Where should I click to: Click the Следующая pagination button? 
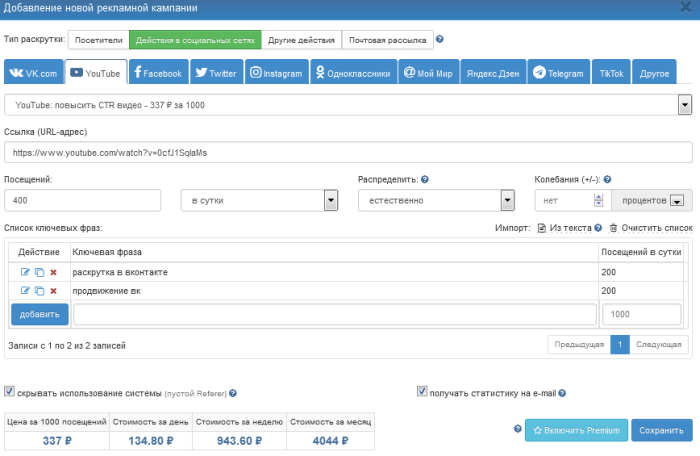pyautogui.click(x=659, y=344)
